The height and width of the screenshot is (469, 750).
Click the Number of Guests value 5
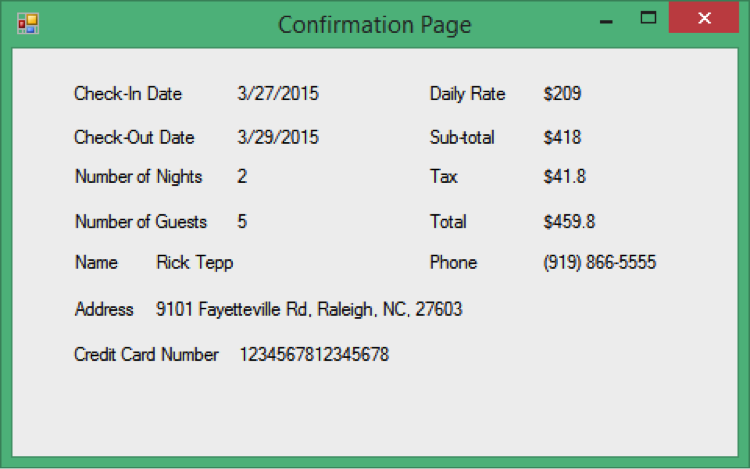click(242, 222)
